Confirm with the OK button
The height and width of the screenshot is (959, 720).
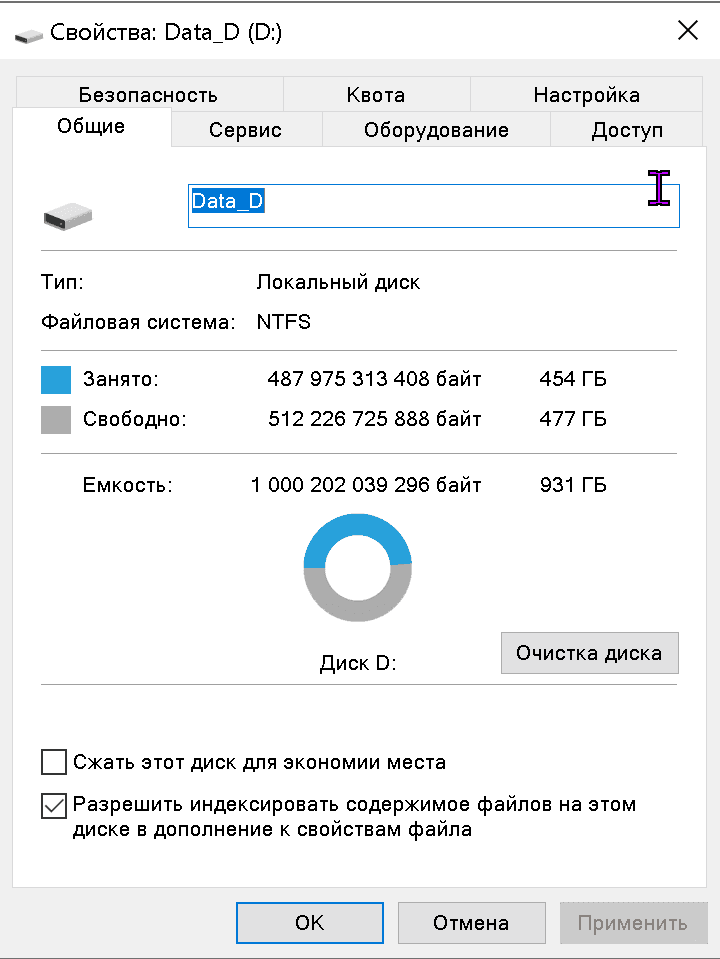coord(310,923)
